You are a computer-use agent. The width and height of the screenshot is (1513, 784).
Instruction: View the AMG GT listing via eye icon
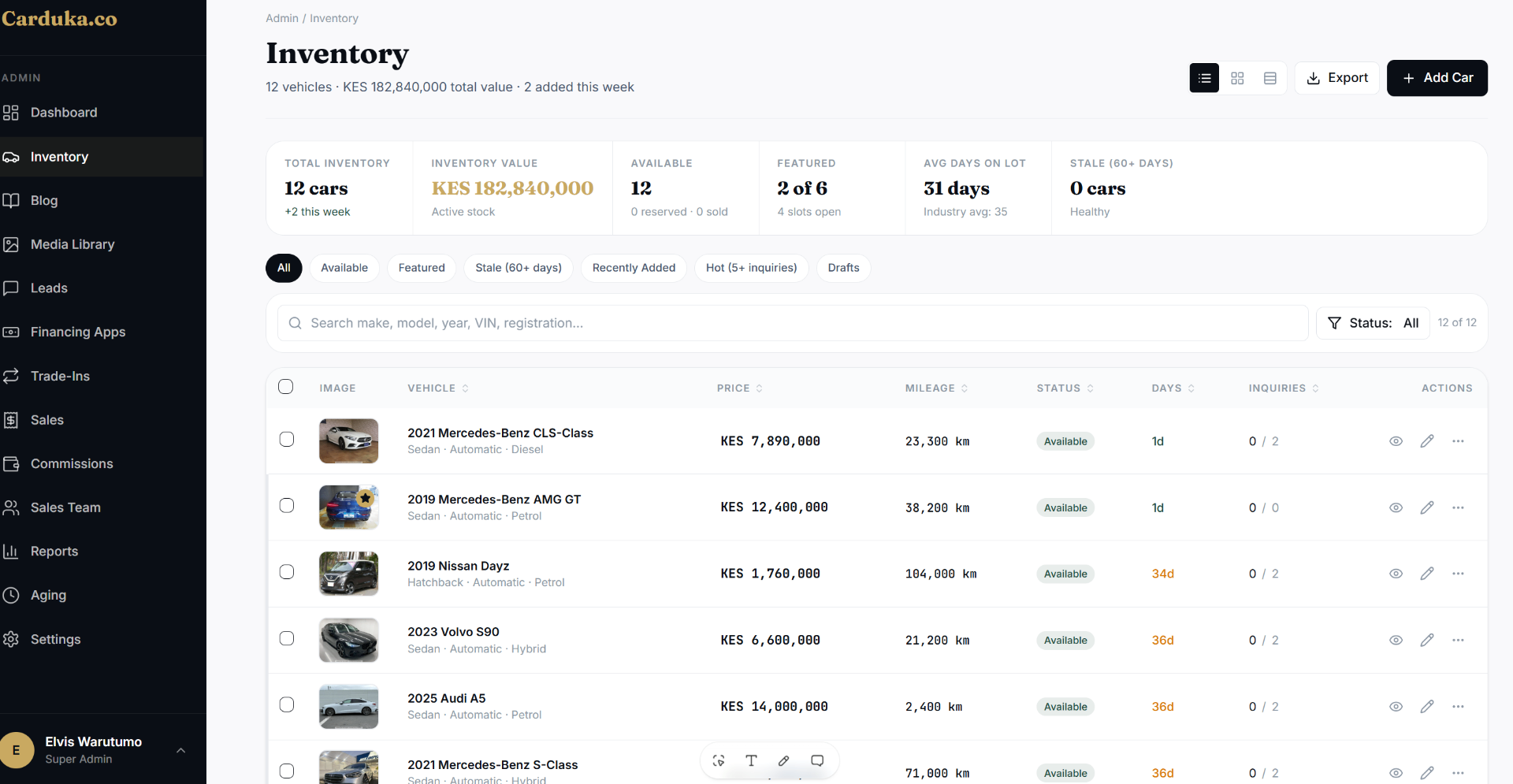[x=1396, y=507]
